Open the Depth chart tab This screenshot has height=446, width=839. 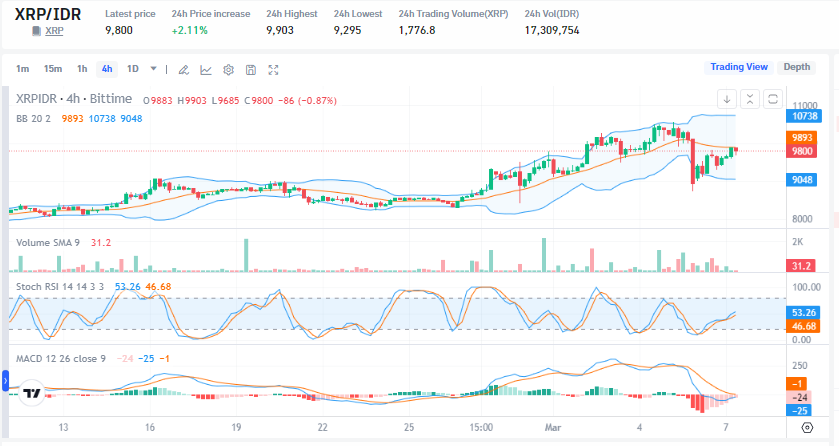pyautogui.click(x=796, y=67)
